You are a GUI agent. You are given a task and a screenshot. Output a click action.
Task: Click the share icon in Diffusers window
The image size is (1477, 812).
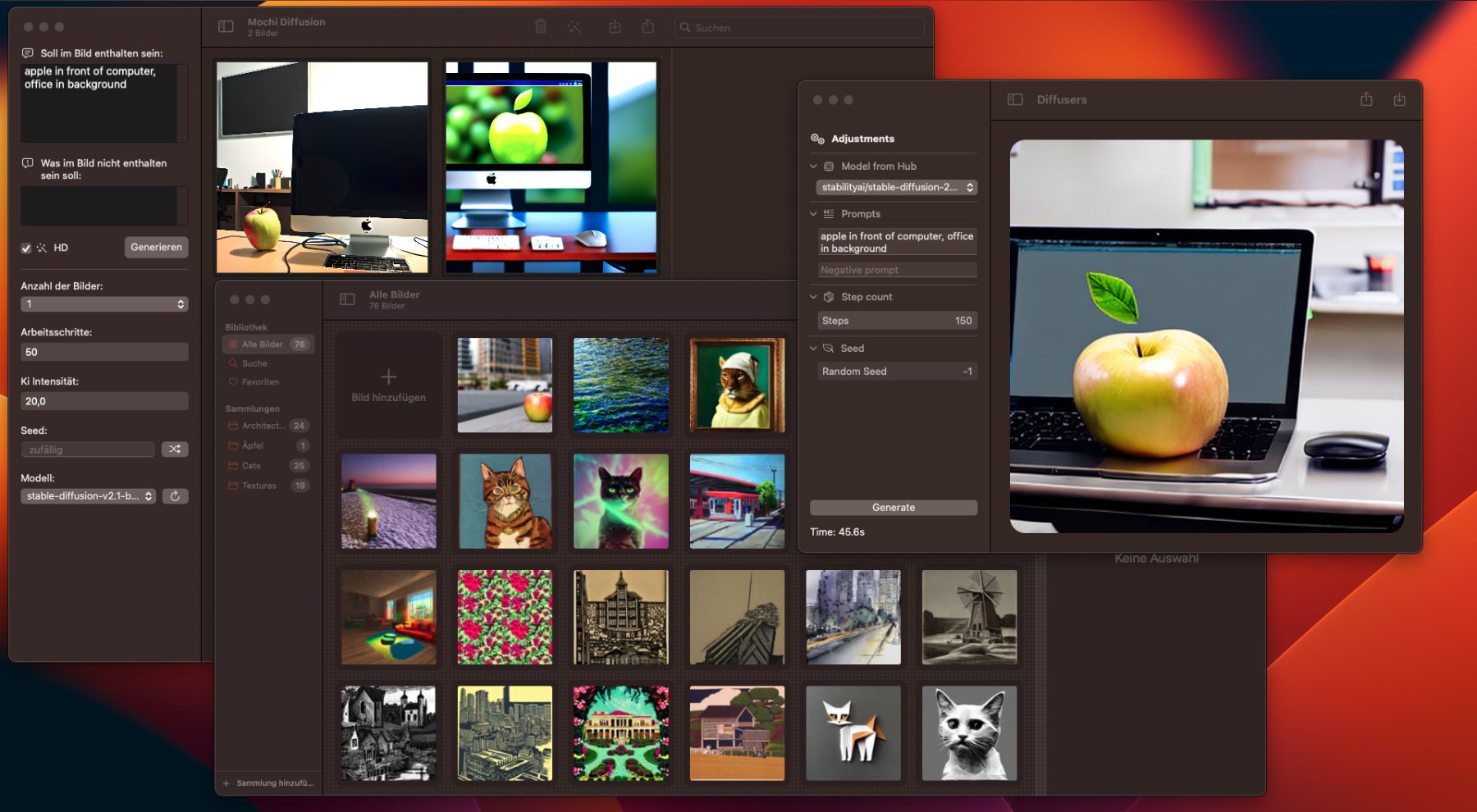[x=1366, y=99]
